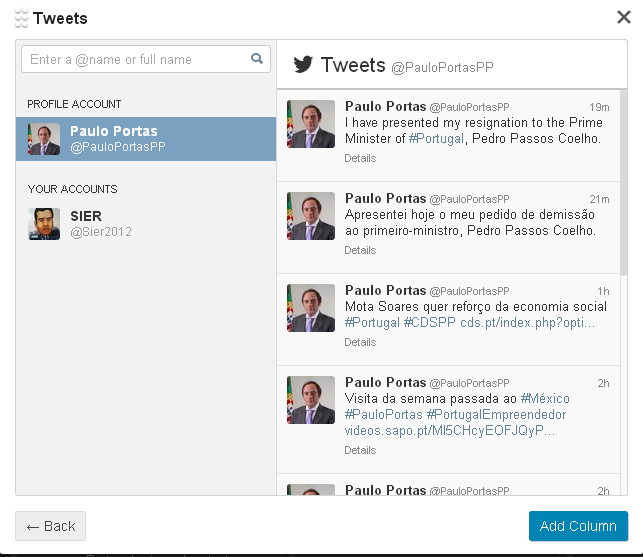Open Details under the Apresentei hoje tweet
This screenshot has width=643, height=557.
point(360,250)
